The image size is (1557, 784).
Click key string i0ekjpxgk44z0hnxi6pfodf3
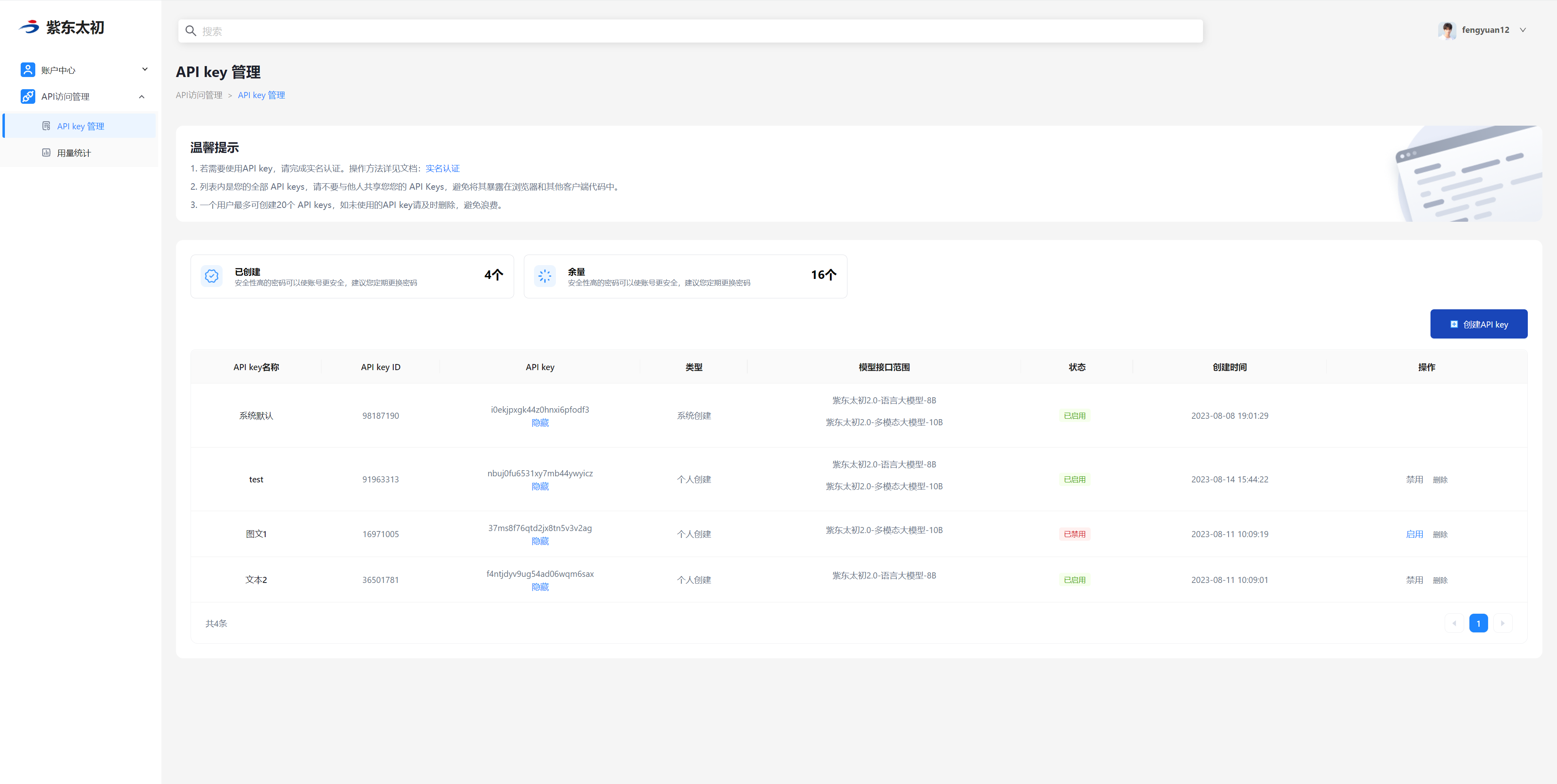coord(540,410)
